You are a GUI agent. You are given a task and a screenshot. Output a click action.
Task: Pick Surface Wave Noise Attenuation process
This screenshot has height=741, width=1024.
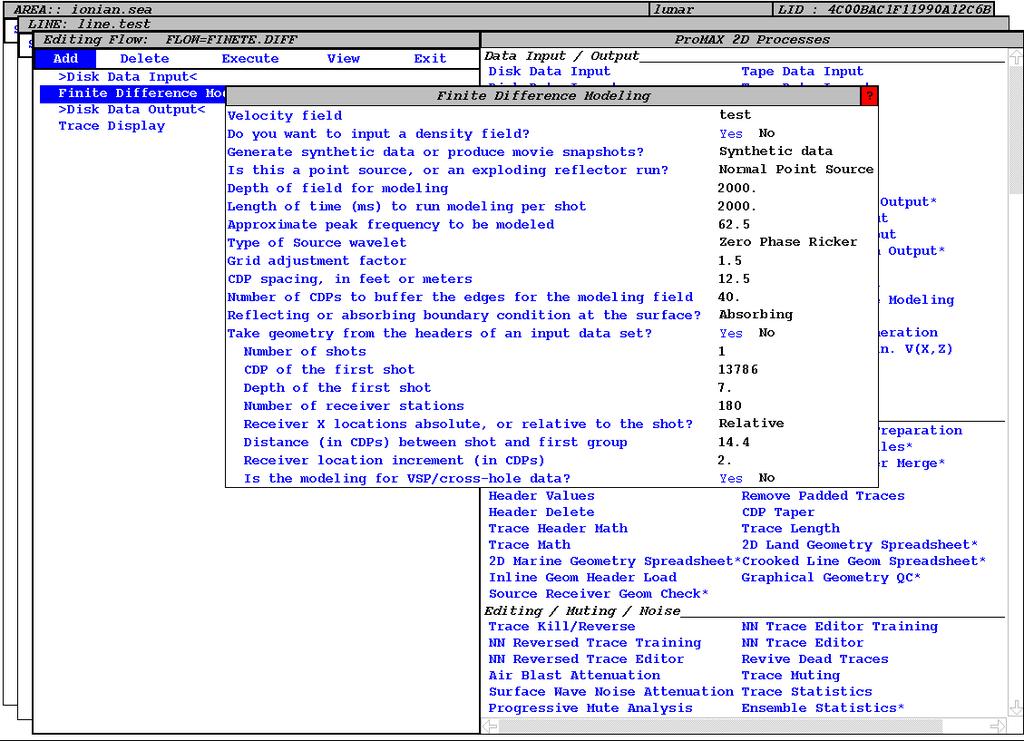point(611,691)
